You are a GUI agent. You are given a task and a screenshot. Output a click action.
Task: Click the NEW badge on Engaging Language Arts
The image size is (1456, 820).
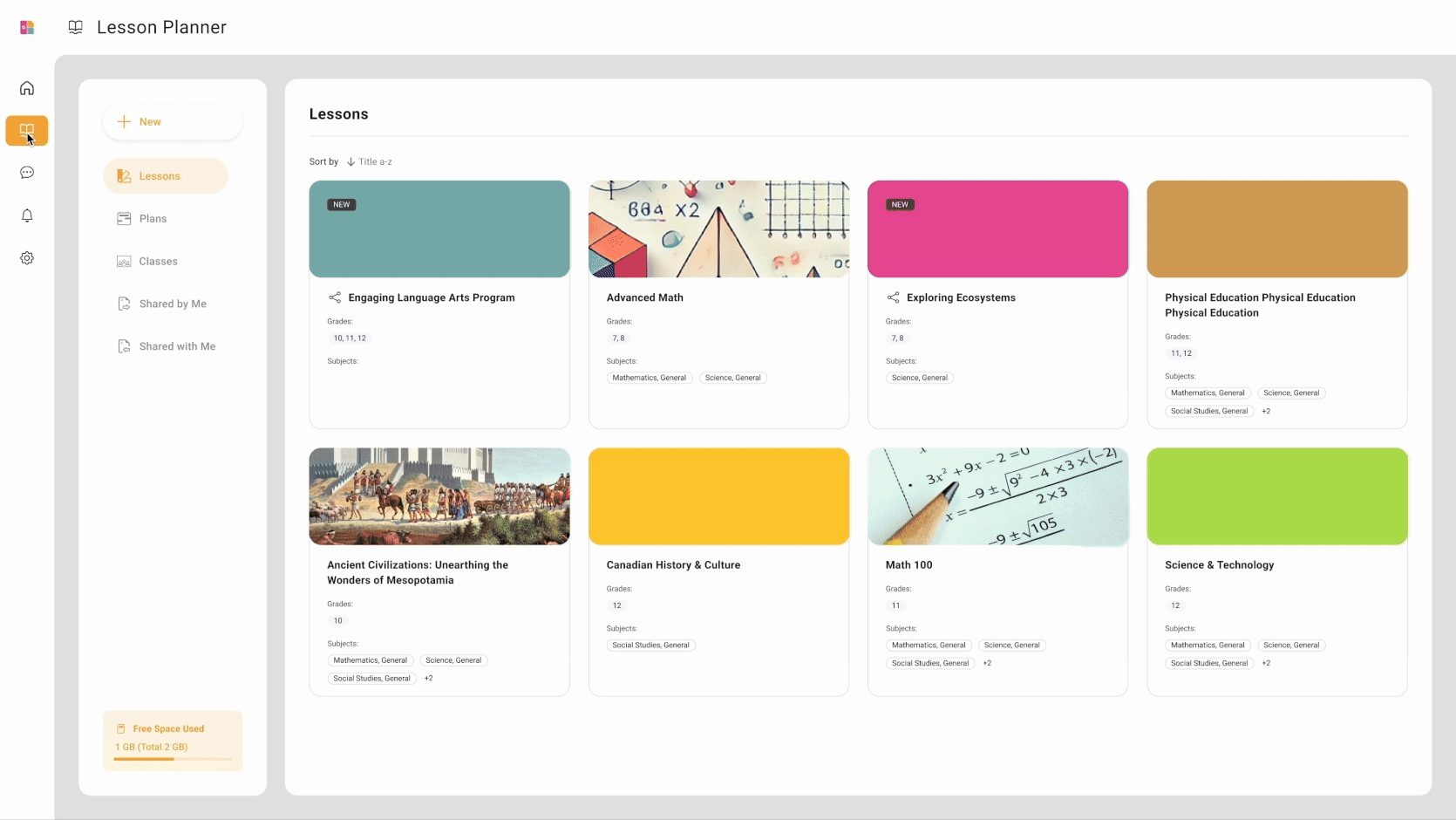pyautogui.click(x=342, y=205)
